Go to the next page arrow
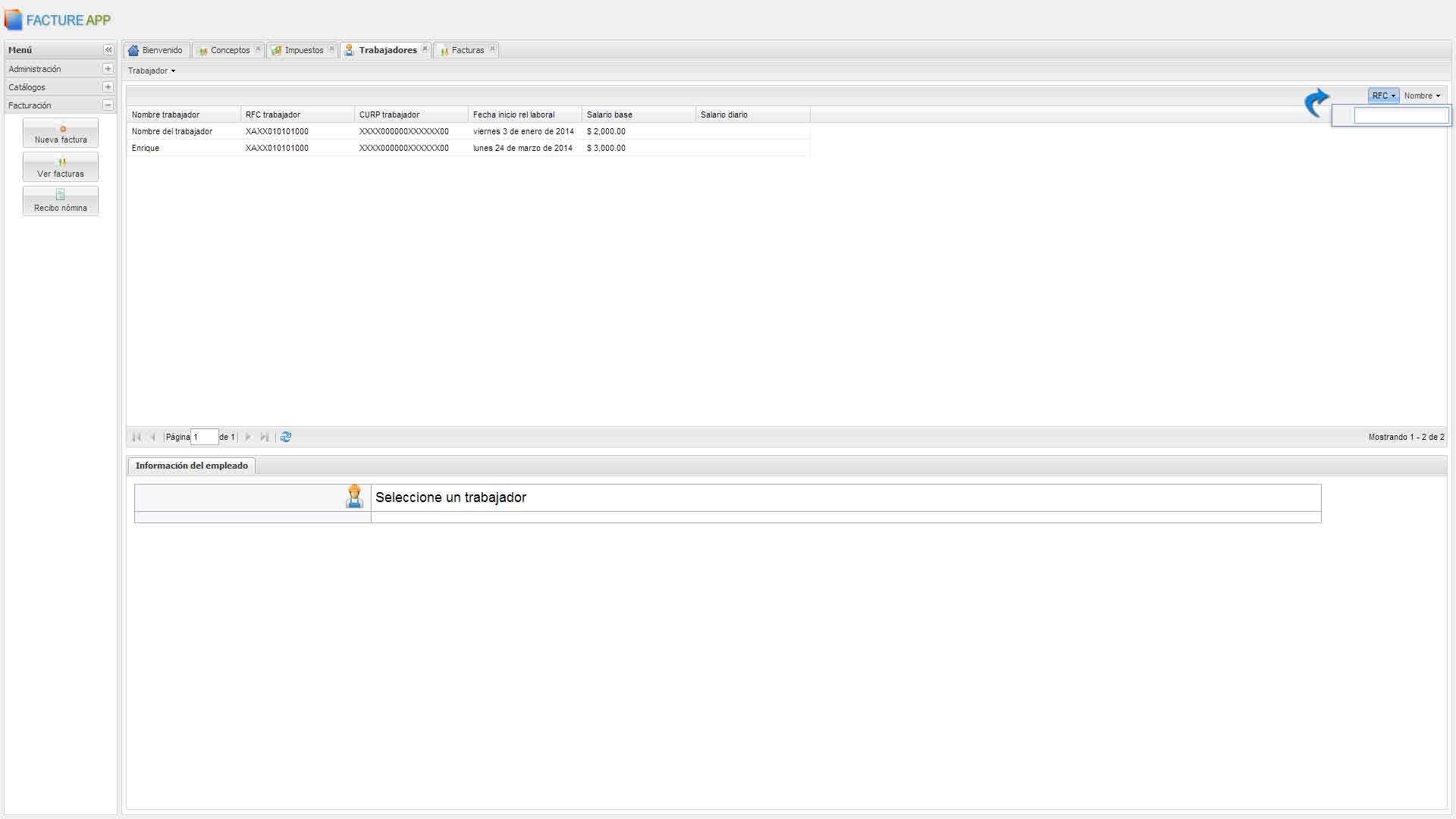The image size is (1456, 819). point(248,437)
